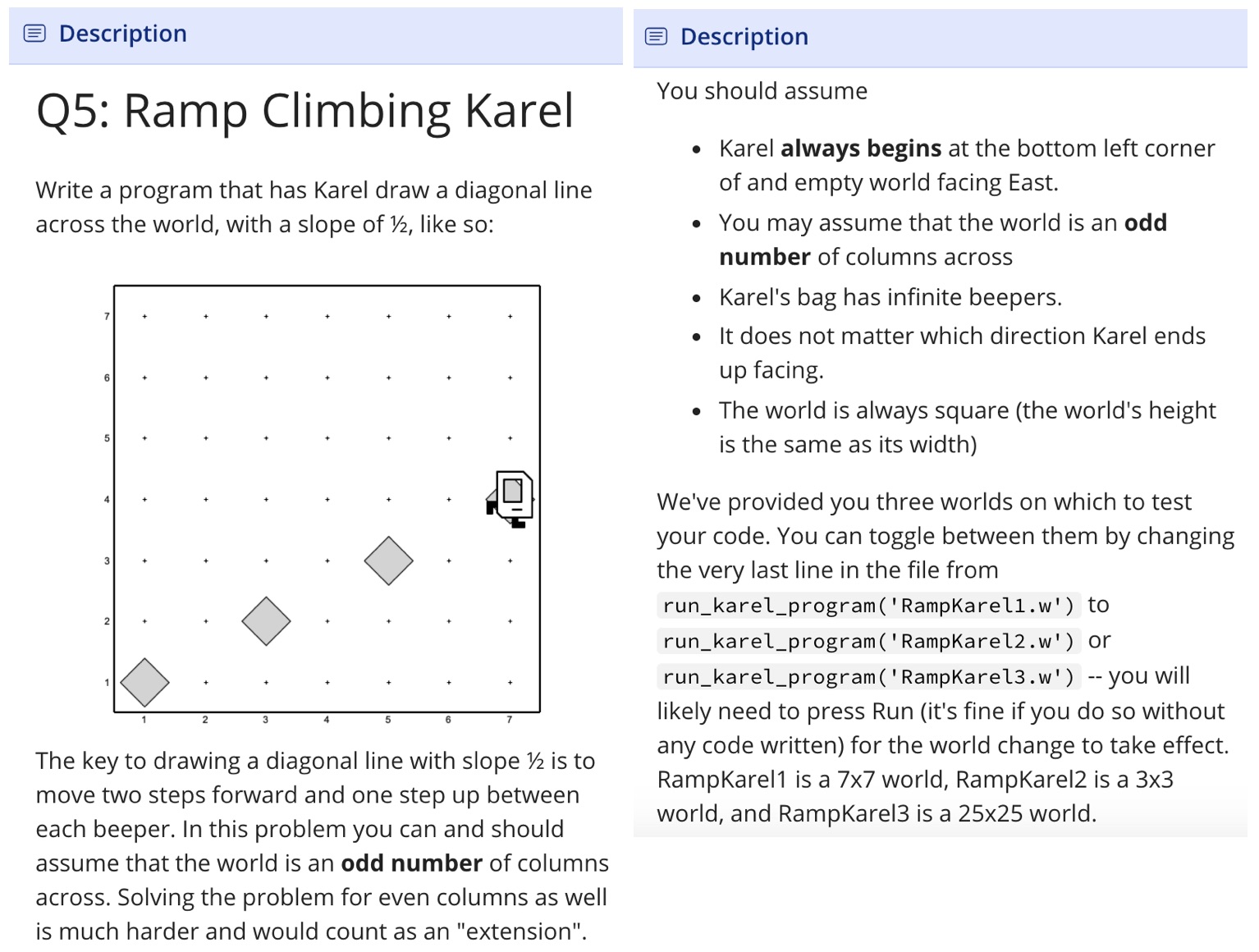Click the bold 'always begins' text

[861, 149]
